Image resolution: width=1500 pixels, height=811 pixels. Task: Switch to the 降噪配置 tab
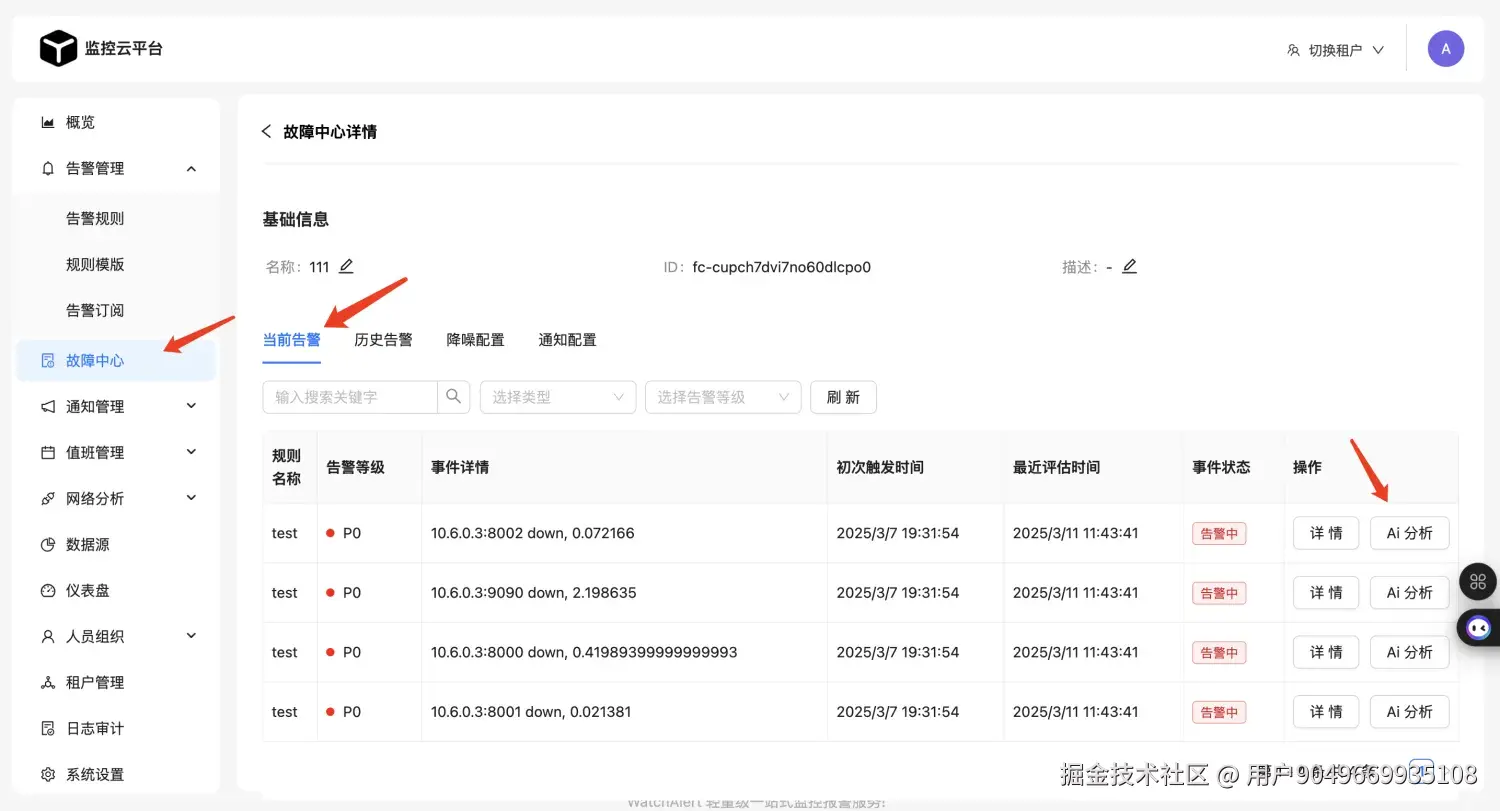tap(476, 340)
